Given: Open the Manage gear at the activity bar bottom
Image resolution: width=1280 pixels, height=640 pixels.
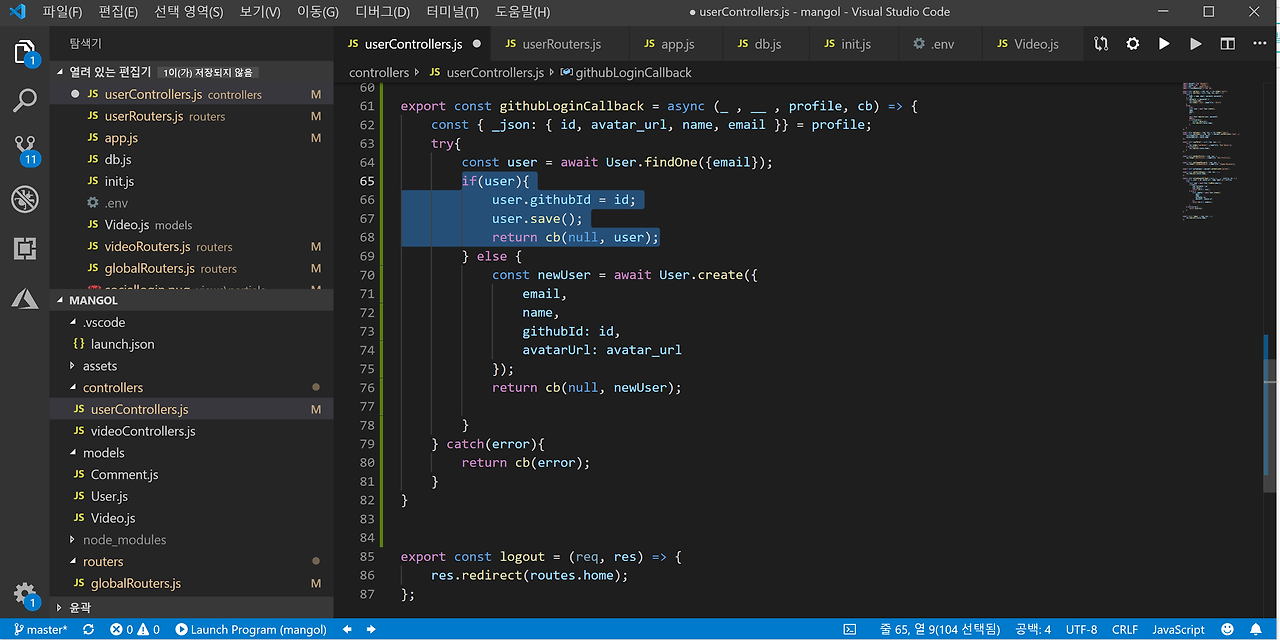Looking at the screenshot, I should pyautogui.click(x=25, y=594).
